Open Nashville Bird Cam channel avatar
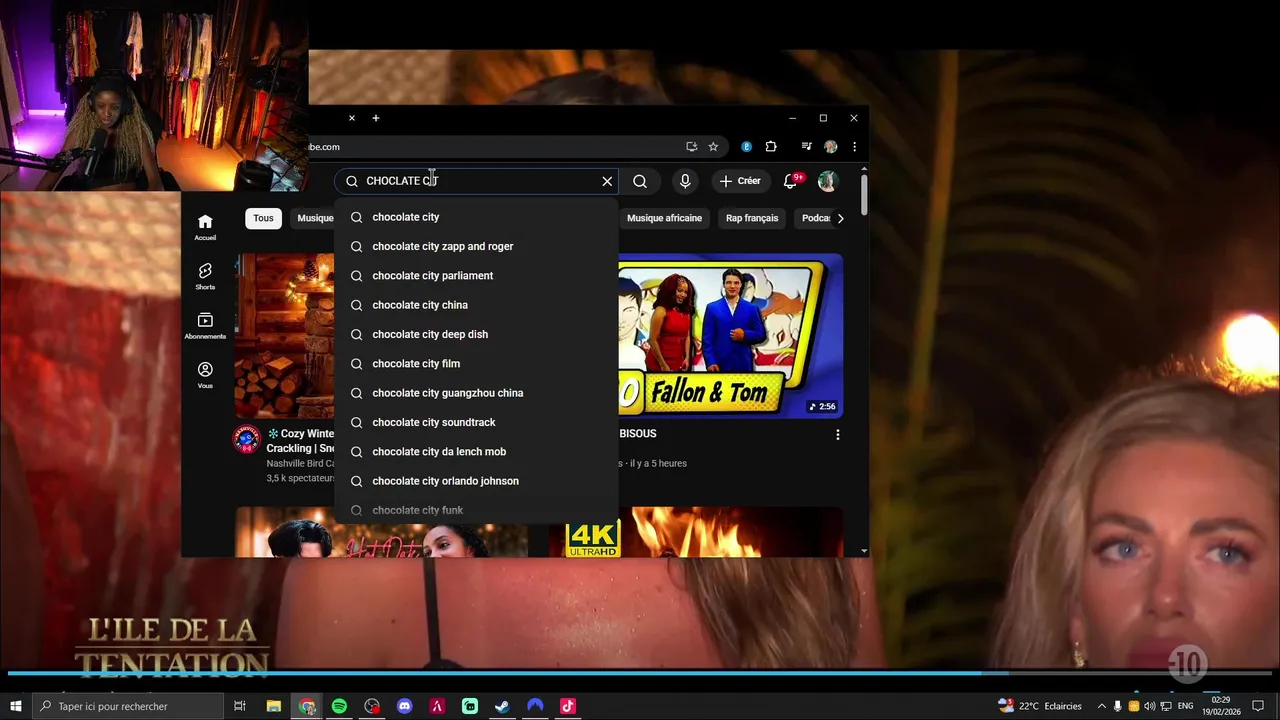 [x=247, y=440]
